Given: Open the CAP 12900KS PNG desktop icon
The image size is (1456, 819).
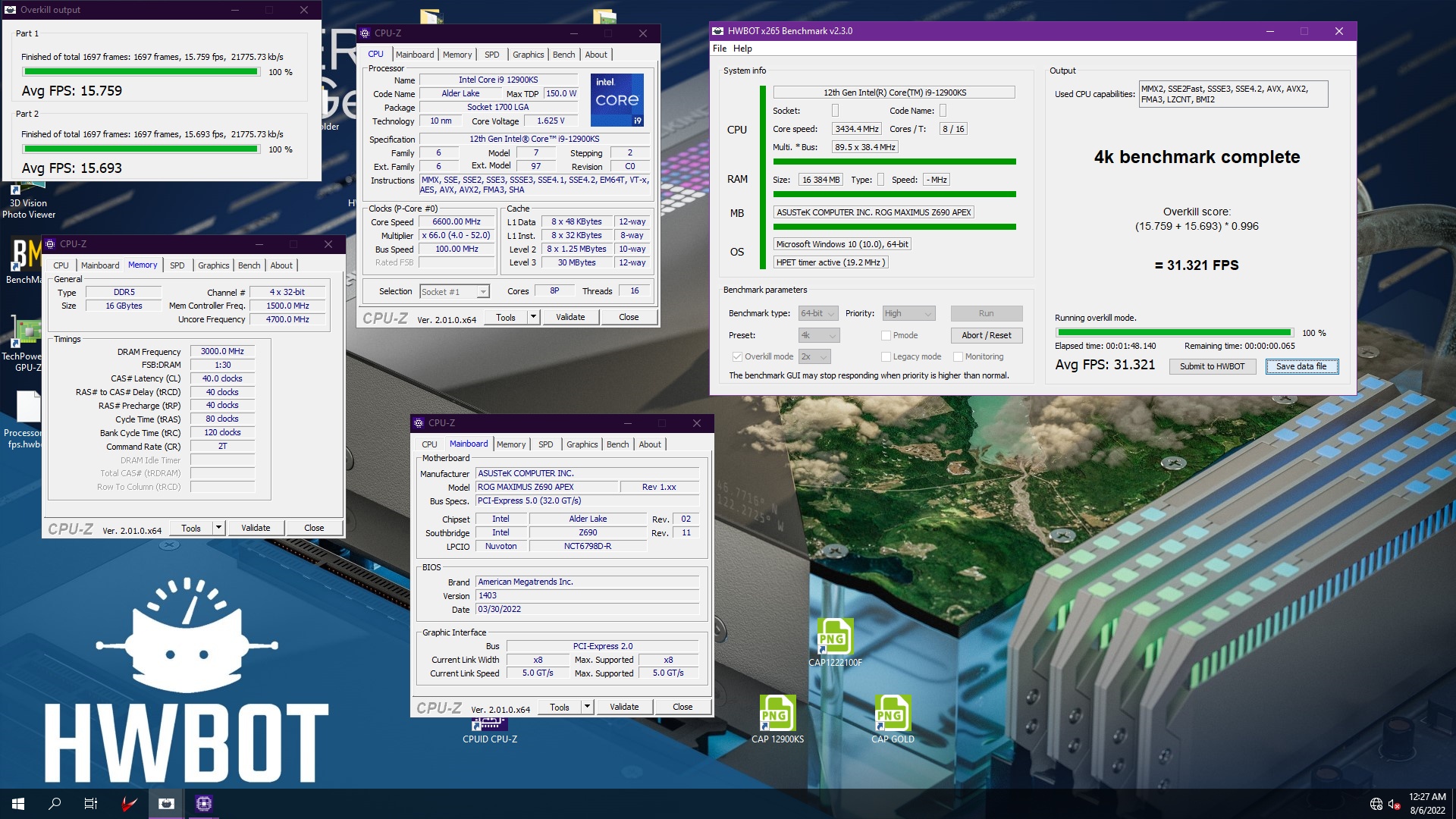Looking at the screenshot, I should click(777, 719).
